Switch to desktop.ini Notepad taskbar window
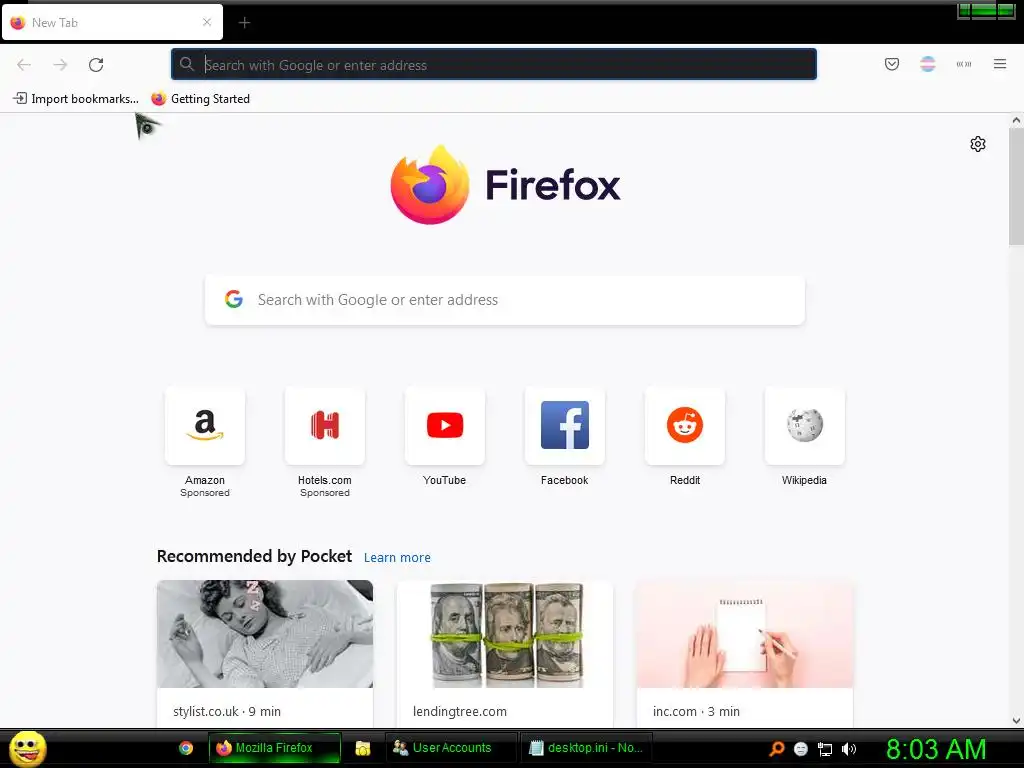 click(586, 748)
